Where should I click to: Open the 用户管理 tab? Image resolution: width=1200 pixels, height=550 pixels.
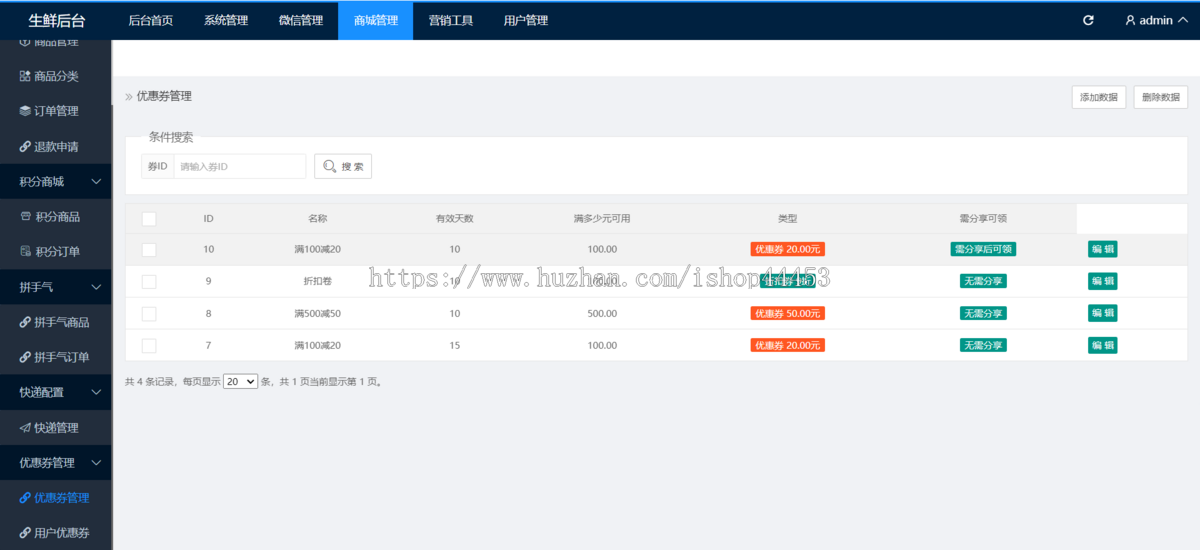click(x=526, y=20)
